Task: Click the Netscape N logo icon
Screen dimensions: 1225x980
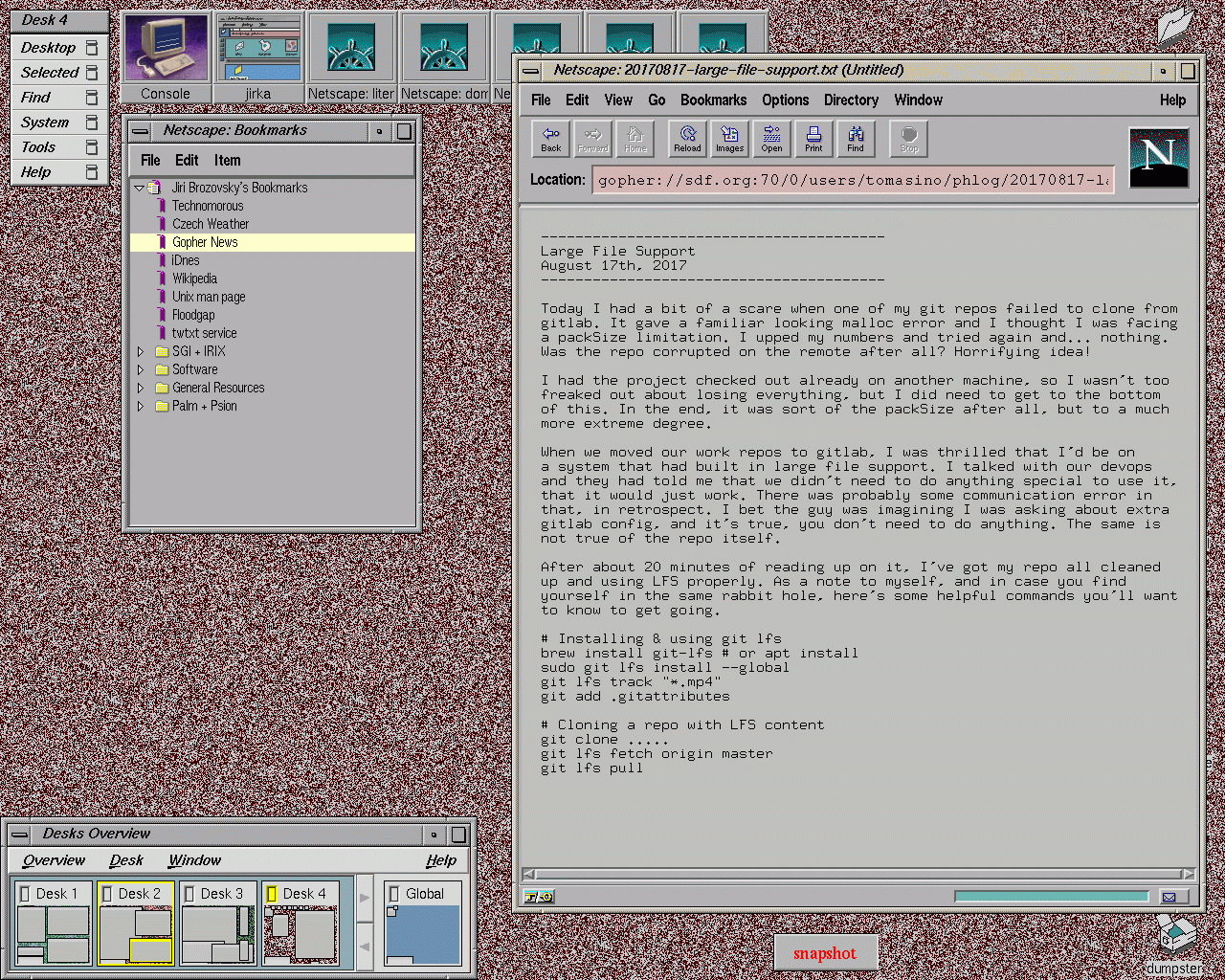Action: 1158,158
